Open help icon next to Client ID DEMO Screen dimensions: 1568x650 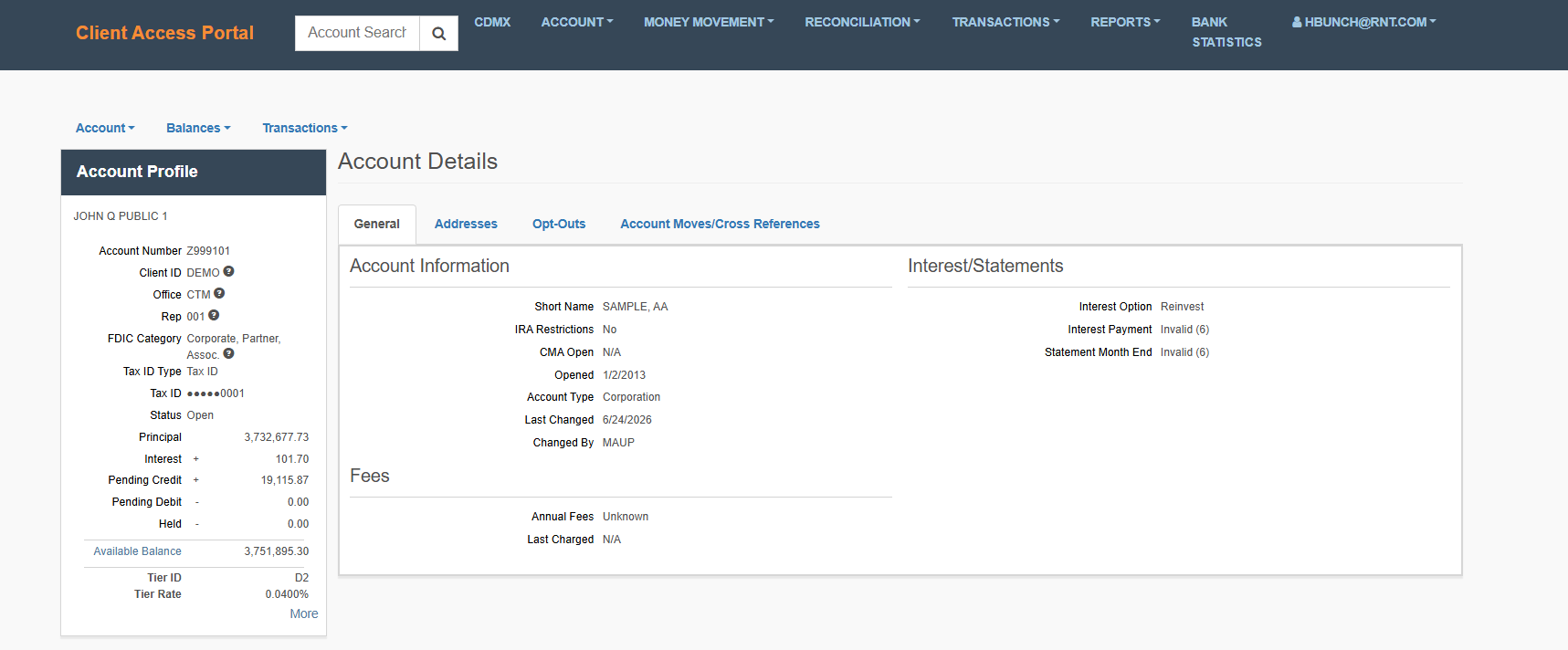229,271
